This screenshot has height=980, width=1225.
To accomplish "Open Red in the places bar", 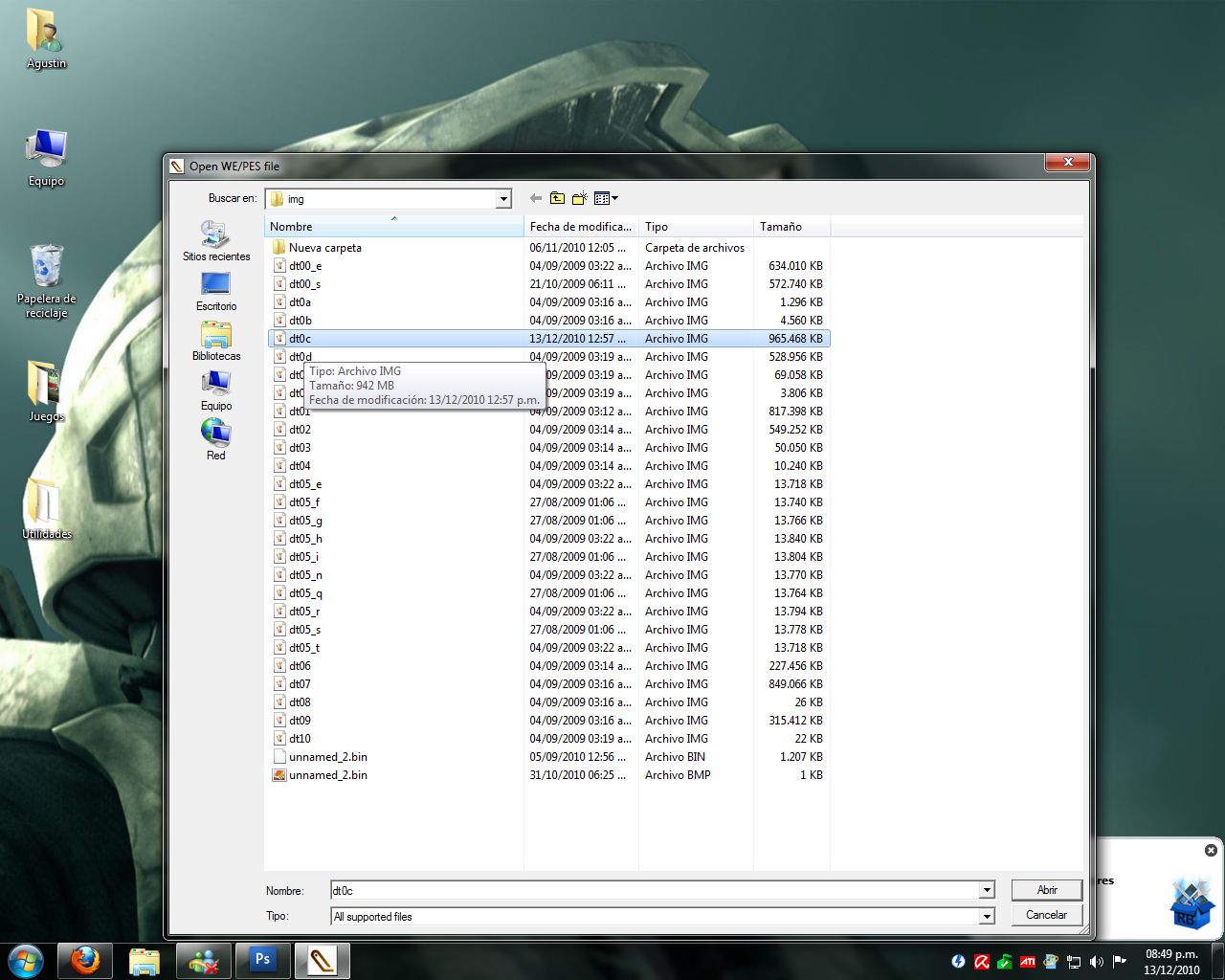I will pos(216,440).
